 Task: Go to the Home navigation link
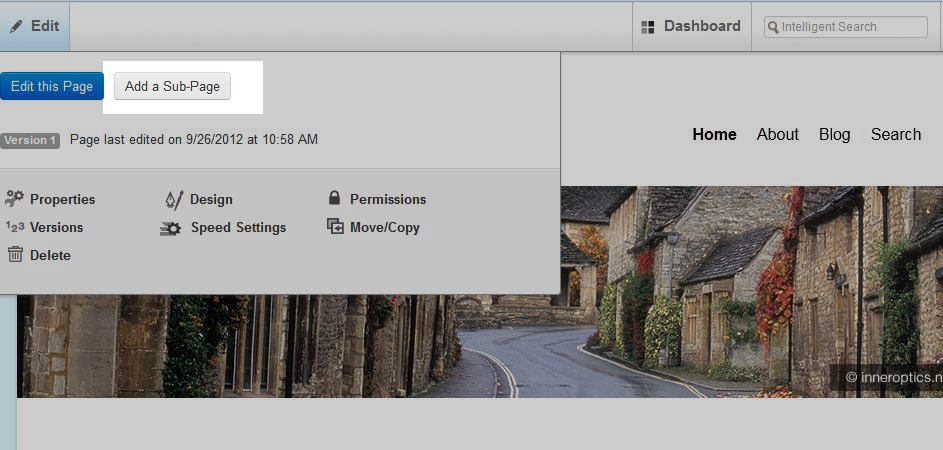coord(714,134)
